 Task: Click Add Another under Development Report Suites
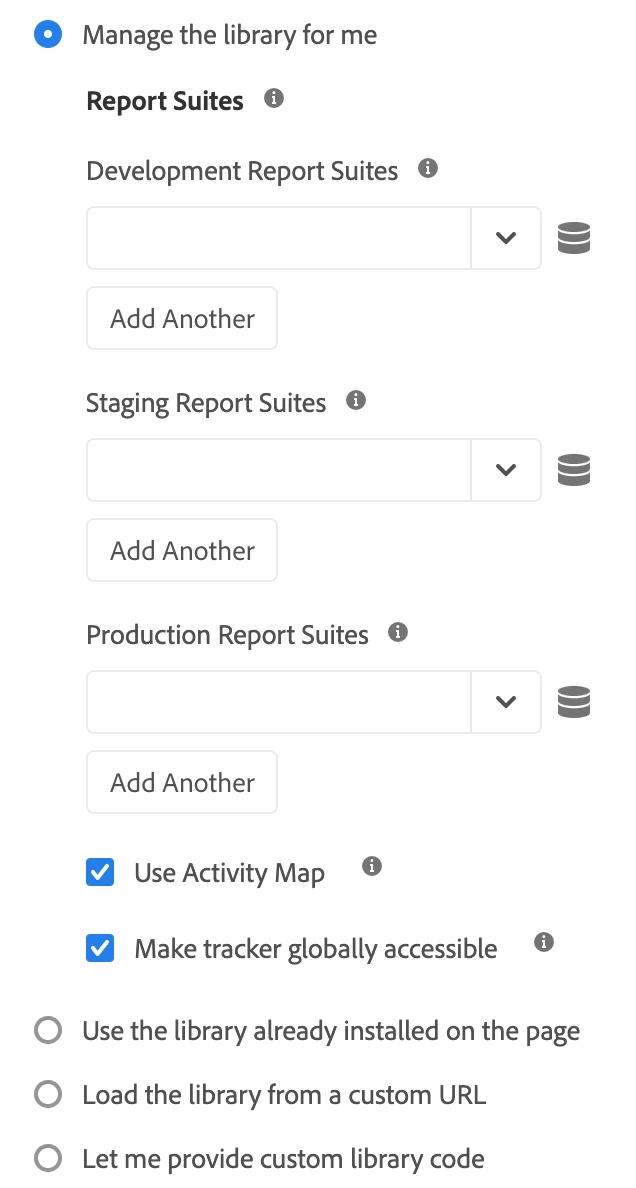182,319
